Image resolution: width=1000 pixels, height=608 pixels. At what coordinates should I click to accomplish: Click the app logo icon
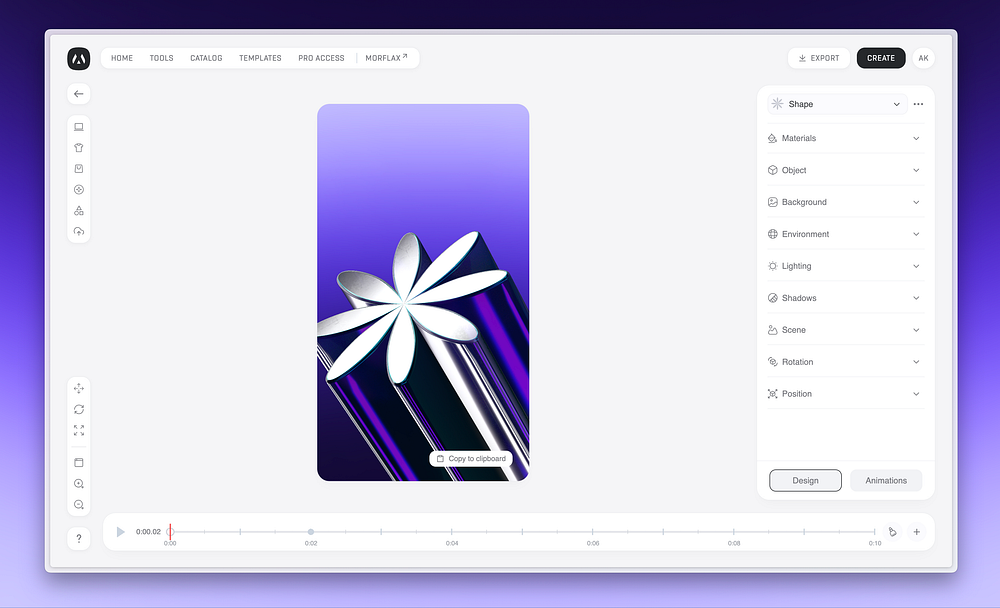click(78, 58)
